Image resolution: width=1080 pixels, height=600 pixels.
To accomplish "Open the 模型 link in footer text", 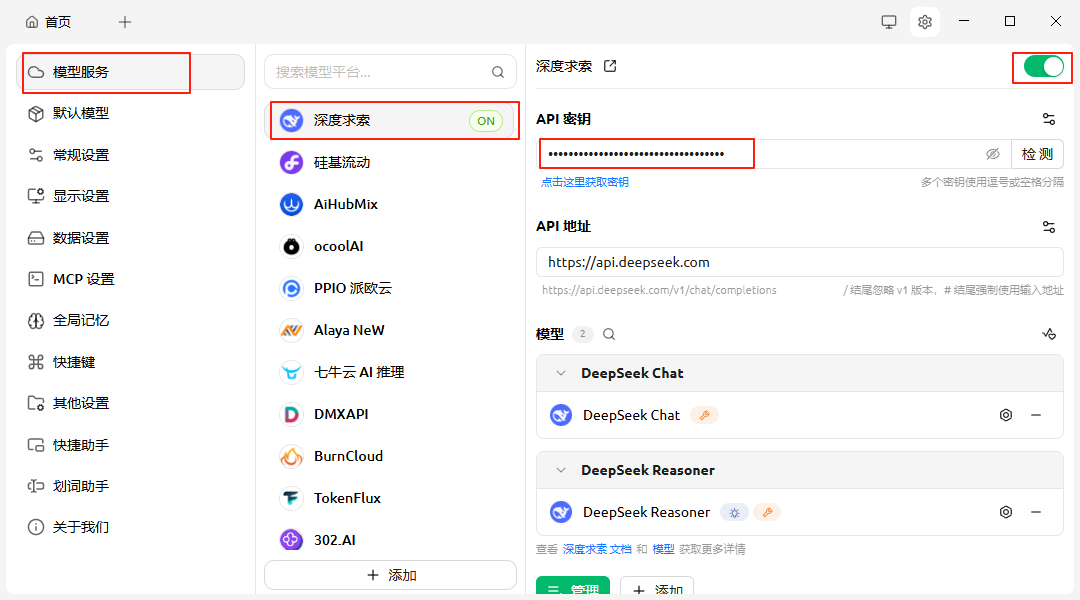I will [663, 550].
